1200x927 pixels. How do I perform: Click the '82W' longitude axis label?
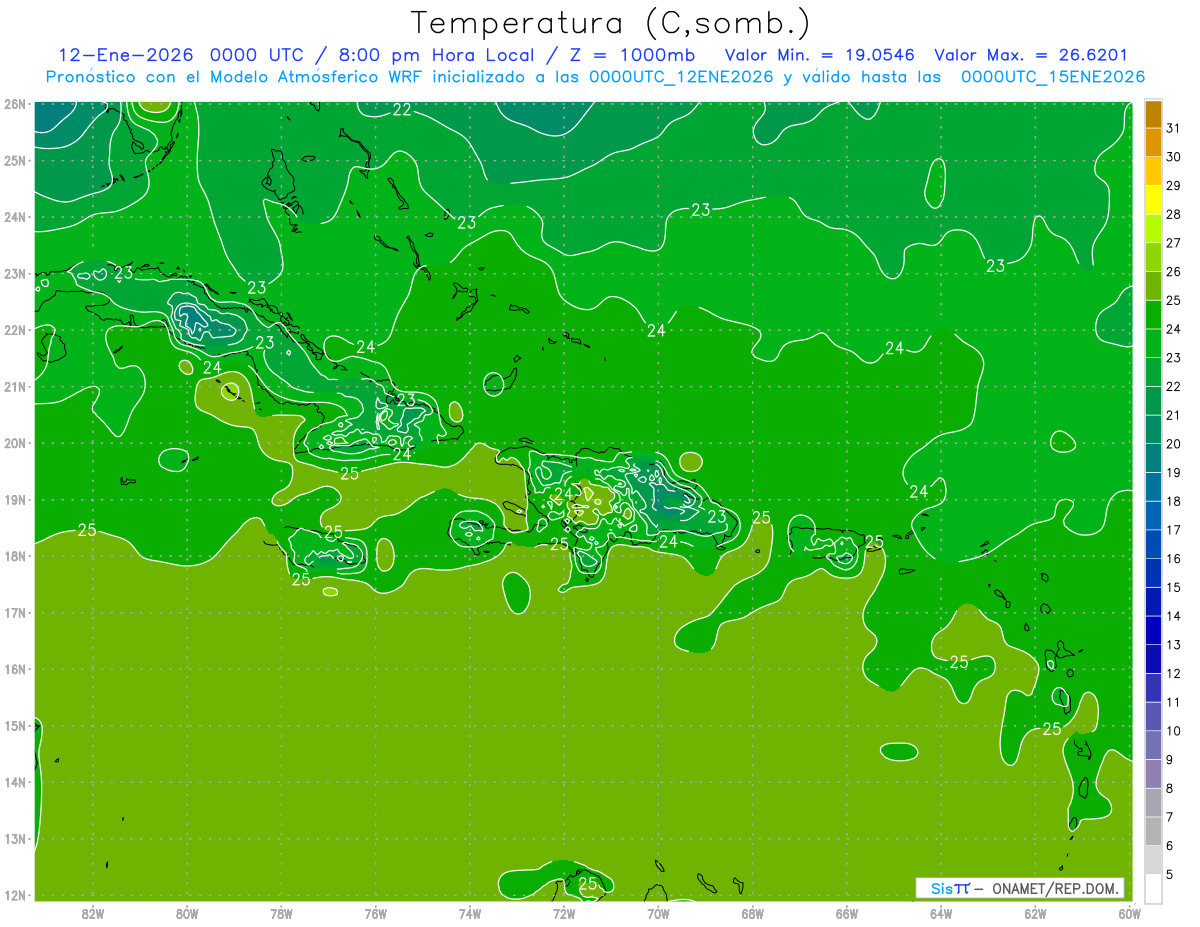pos(93,913)
